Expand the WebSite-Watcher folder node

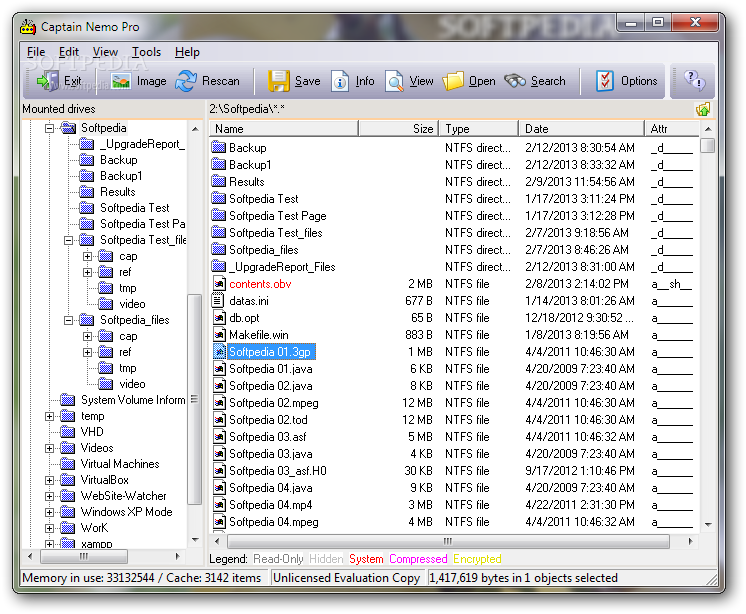click(49, 497)
